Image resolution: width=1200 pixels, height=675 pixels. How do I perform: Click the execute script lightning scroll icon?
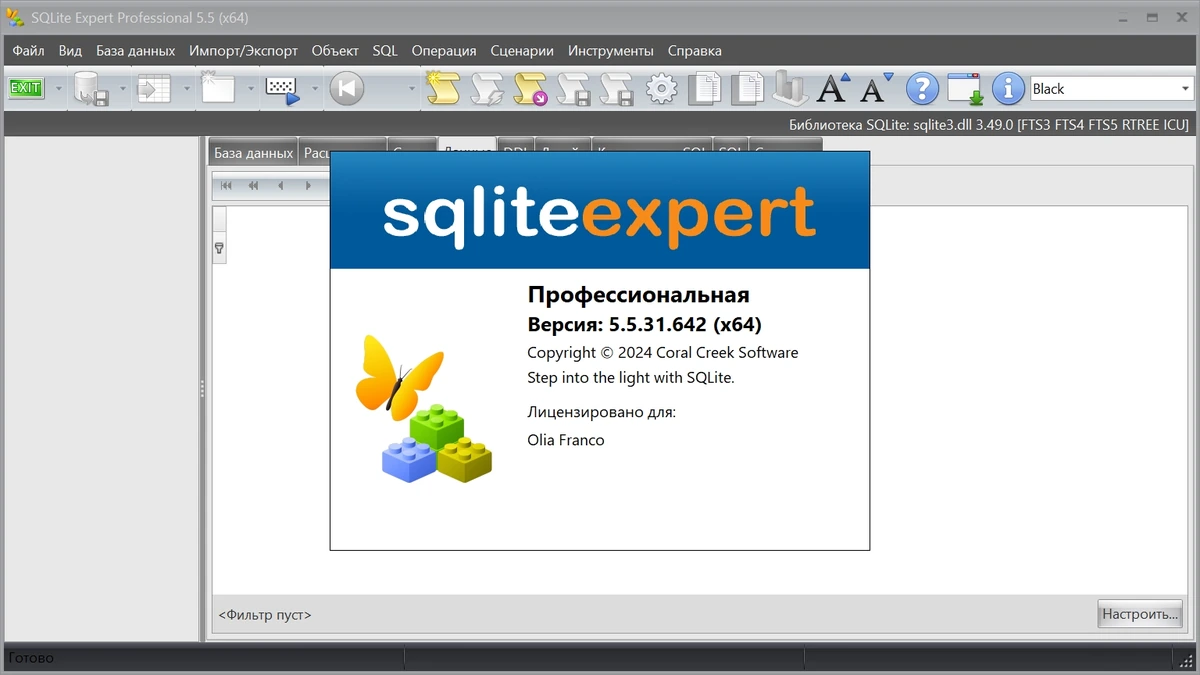pos(486,89)
